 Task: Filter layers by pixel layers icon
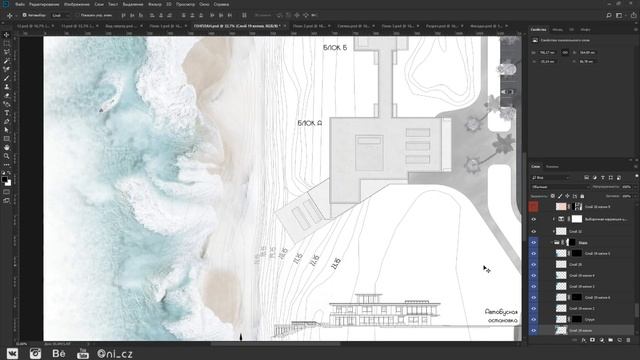[587, 178]
